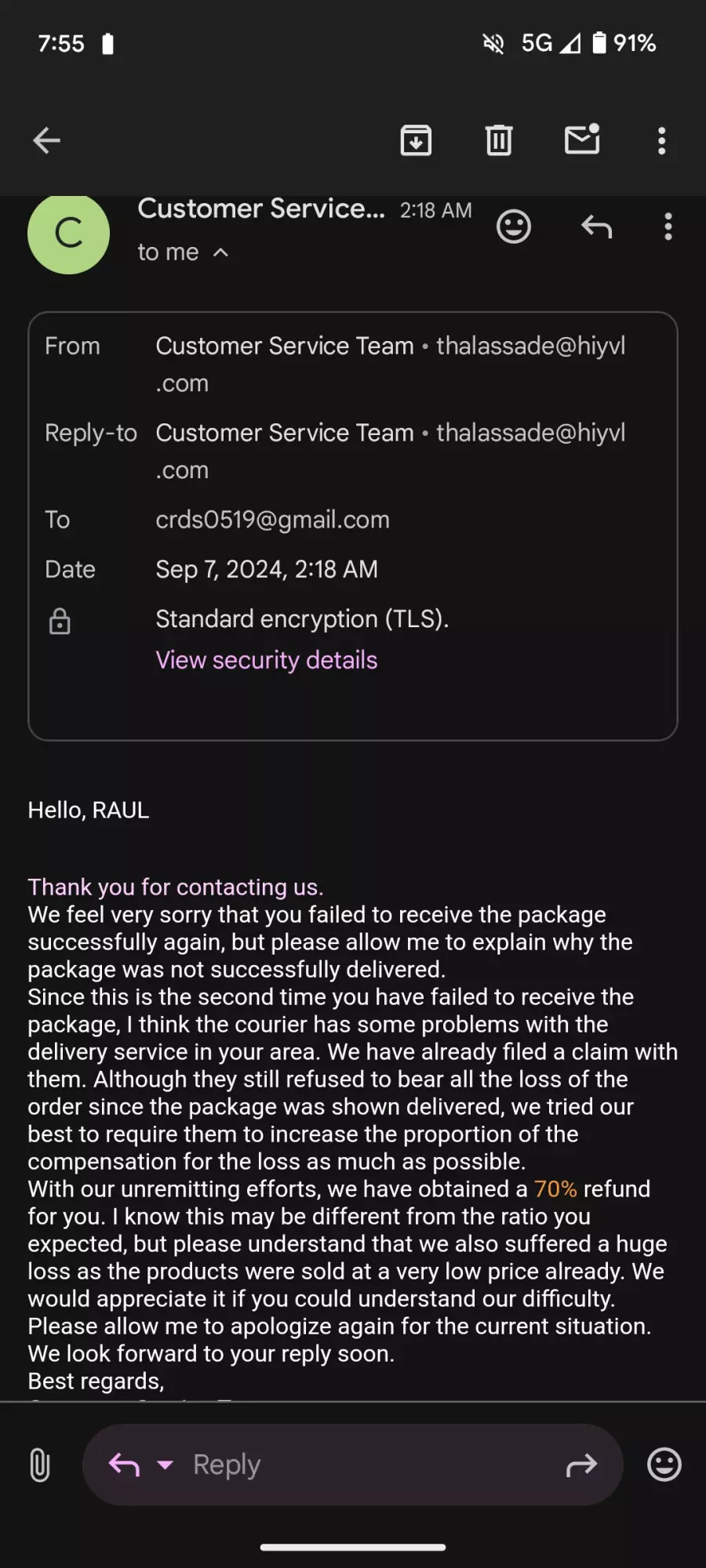Archive this email with the archive icon
The height and width of the screenshot is (1568, 706).
416,141
